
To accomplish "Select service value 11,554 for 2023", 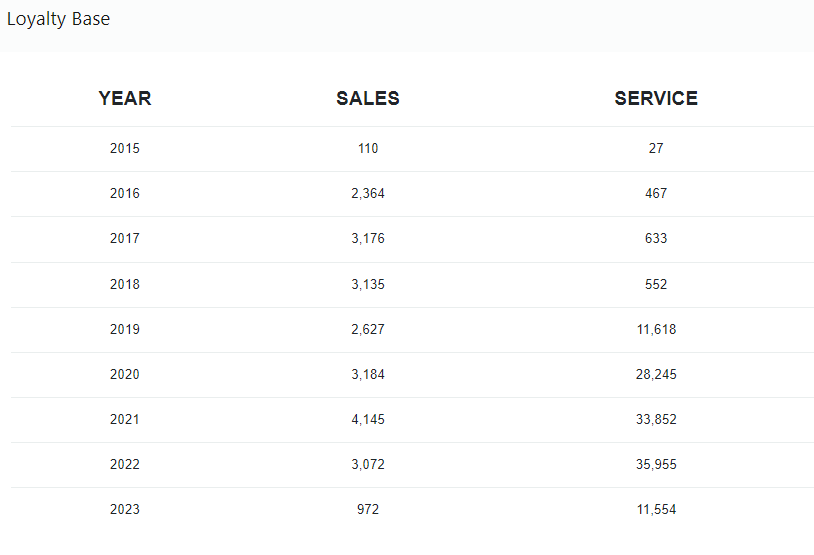I will (656, 509).
